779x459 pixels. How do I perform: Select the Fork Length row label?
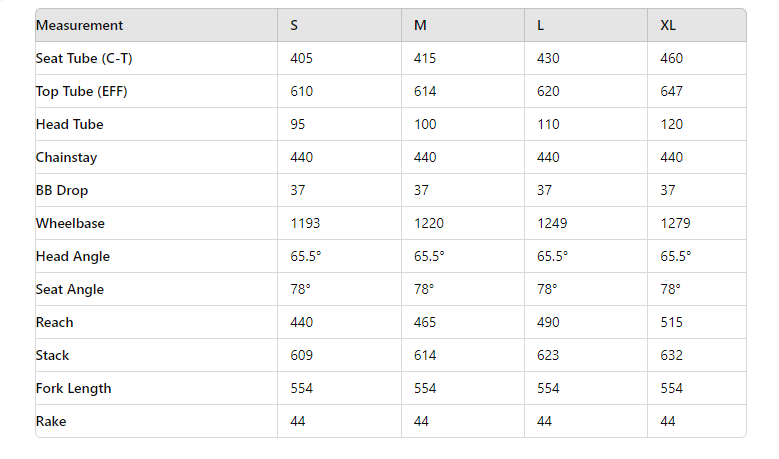click(x=74, y=389)
